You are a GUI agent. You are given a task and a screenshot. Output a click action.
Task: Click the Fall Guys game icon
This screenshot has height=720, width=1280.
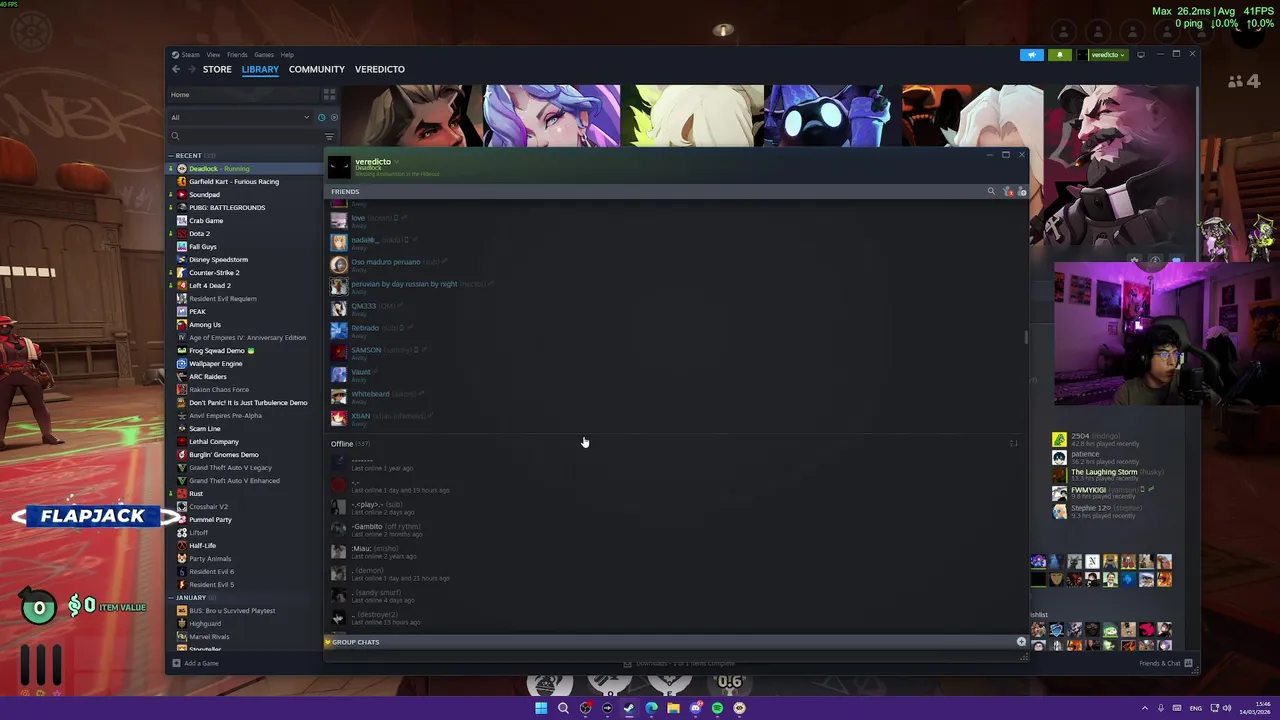pos(181,247)
